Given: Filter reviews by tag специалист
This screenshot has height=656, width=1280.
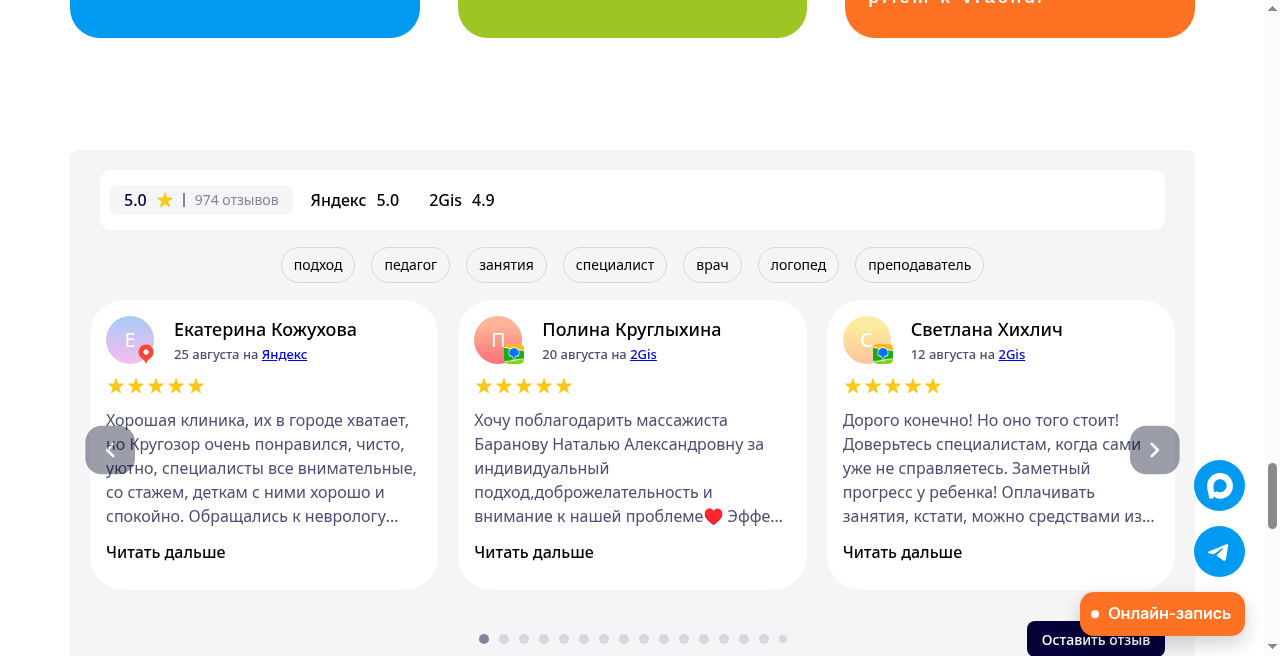Looking at the screenshot, I should [615, 265].
